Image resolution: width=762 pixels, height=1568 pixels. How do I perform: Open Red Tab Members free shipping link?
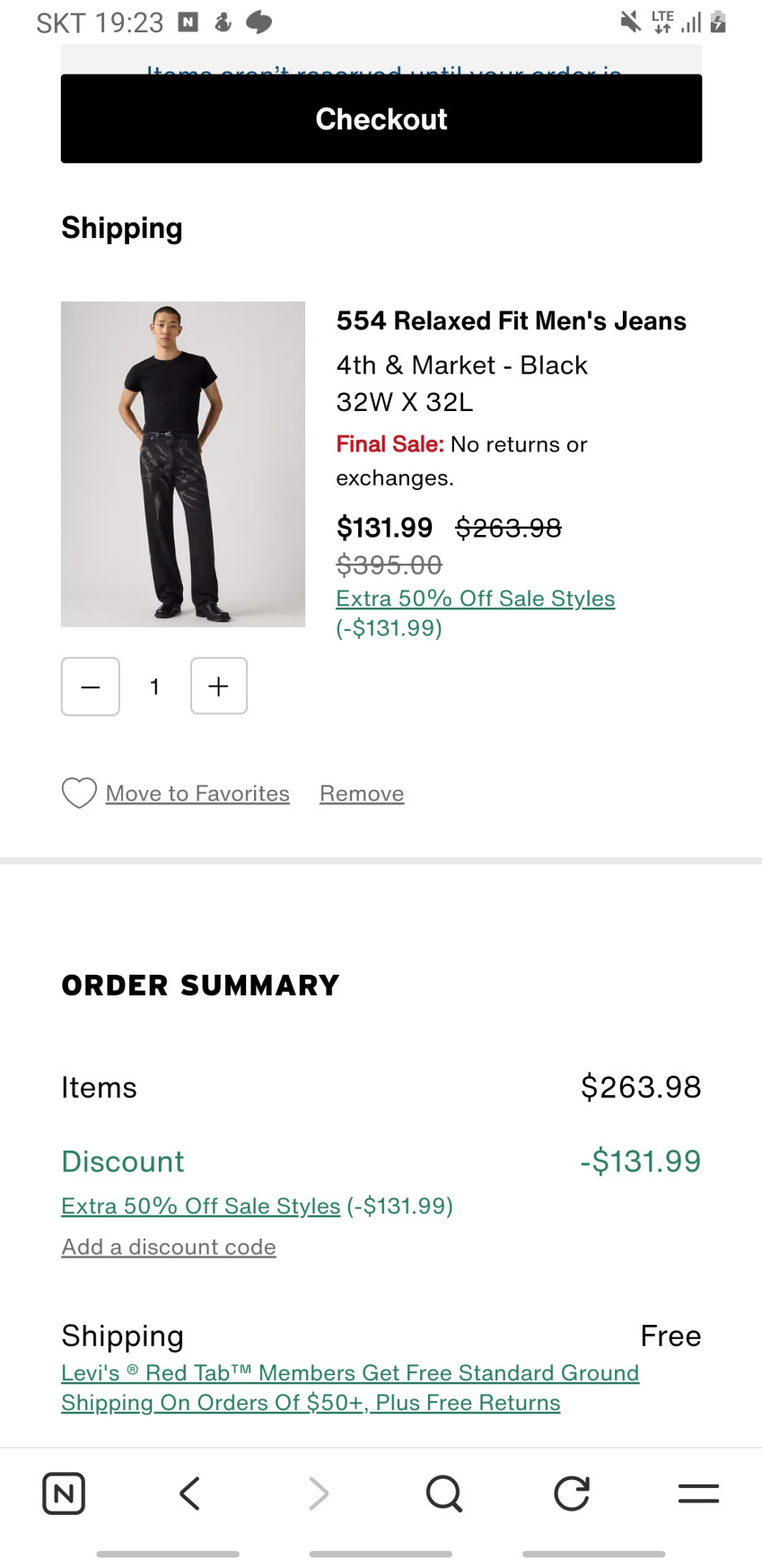tap(350, 1388)
